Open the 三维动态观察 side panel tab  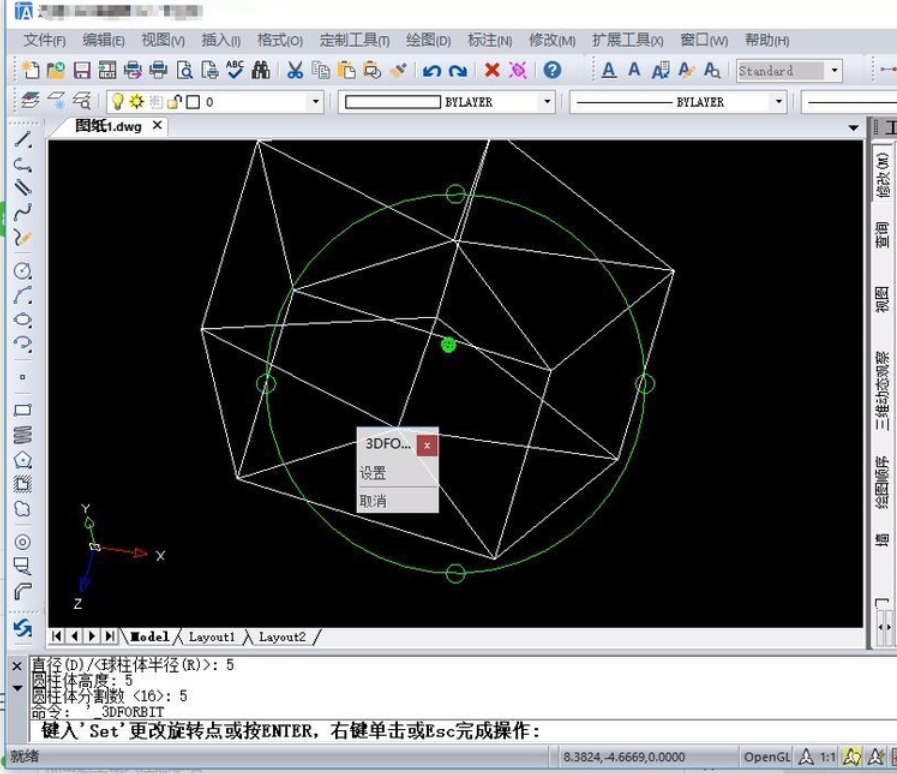coord(882,390)
